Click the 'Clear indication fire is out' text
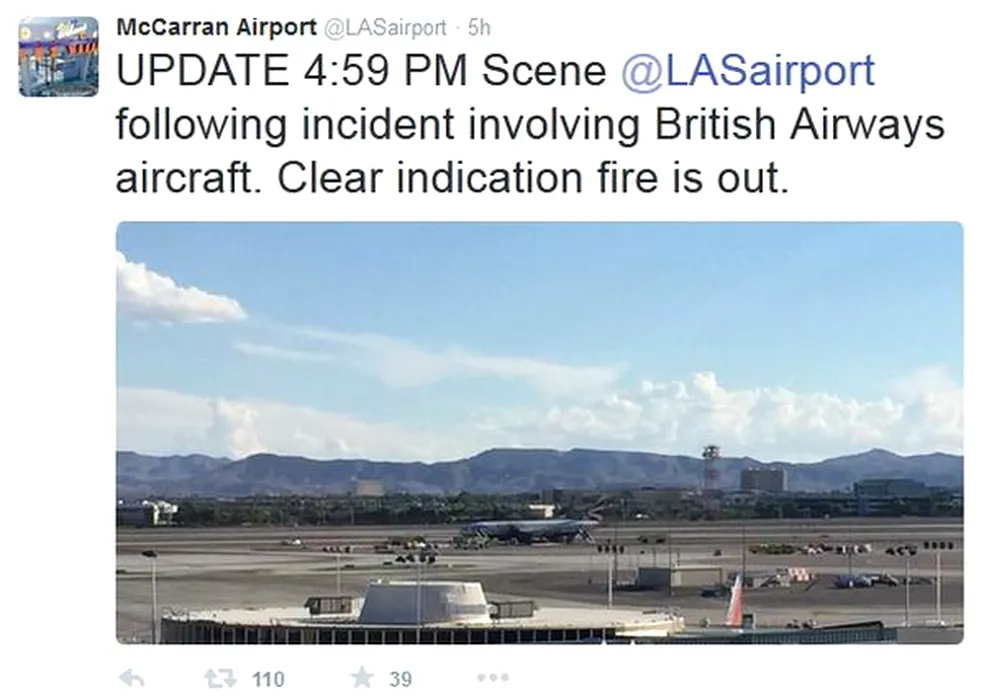 pyautogui.click(x=532, y=178)
